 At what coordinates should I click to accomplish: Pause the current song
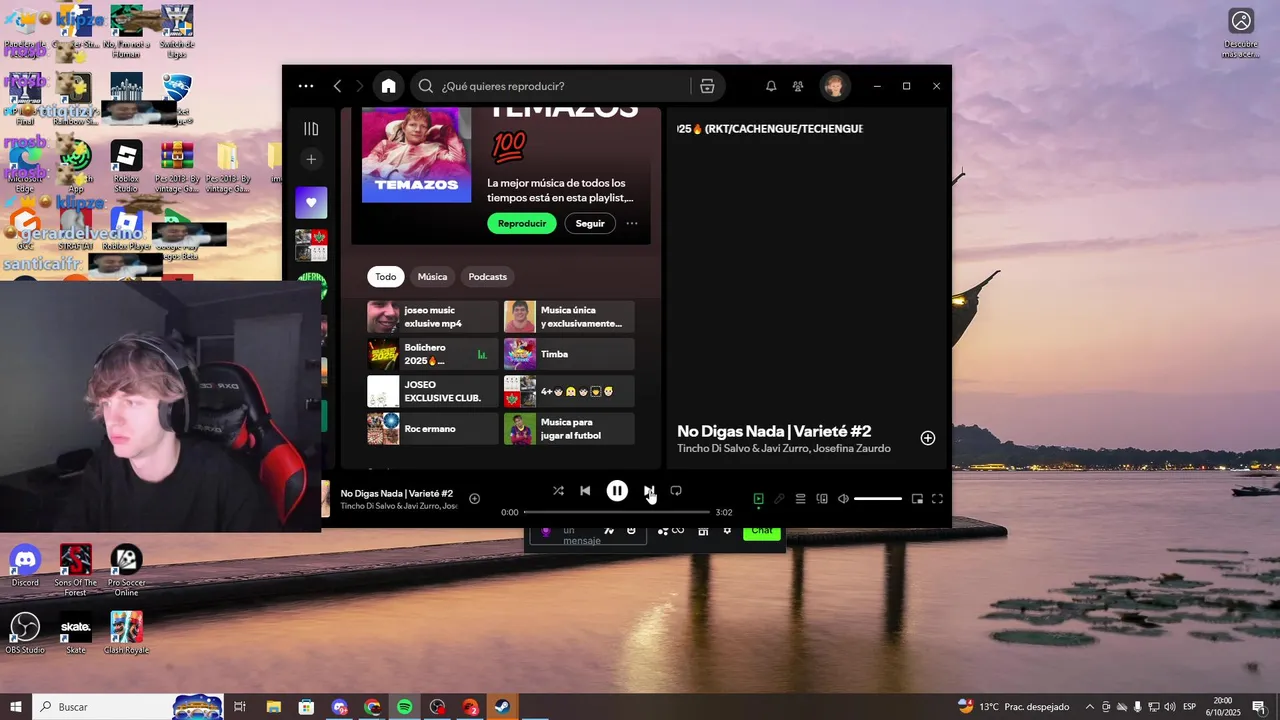pyautogui.click(x=617, y=491)
